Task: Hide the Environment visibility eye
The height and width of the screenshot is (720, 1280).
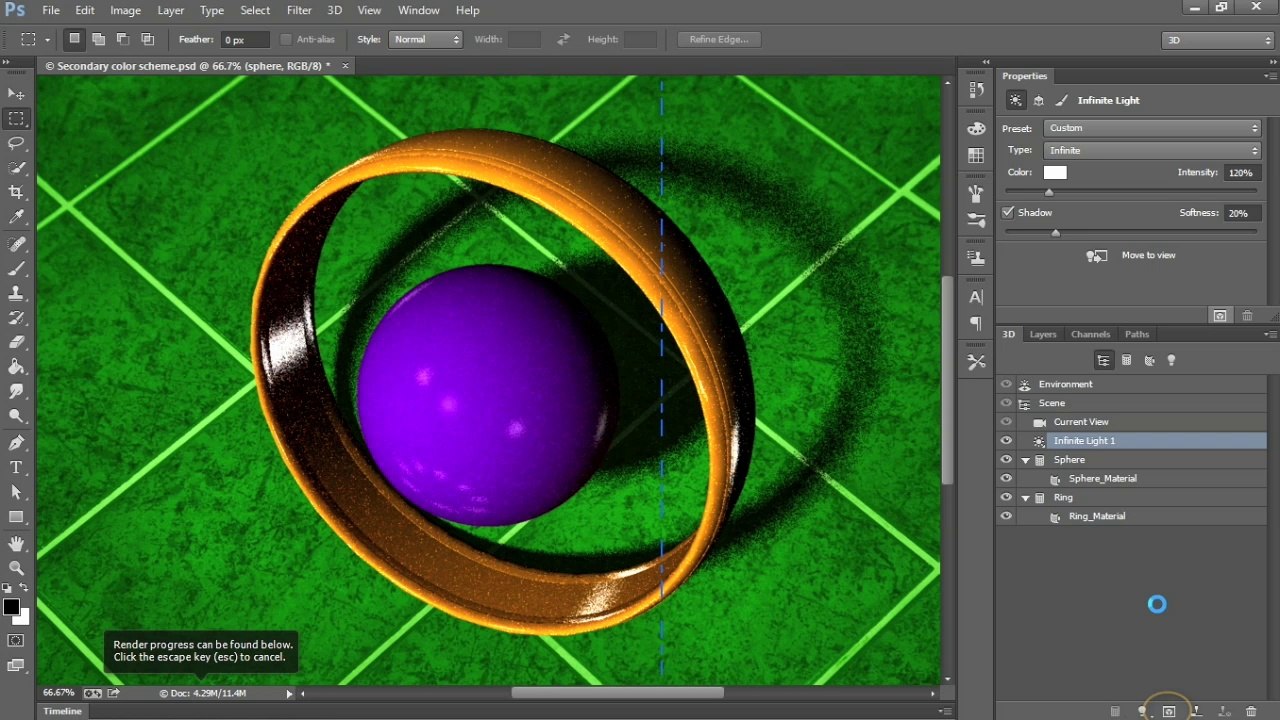Action: (x=1006, y=384)
